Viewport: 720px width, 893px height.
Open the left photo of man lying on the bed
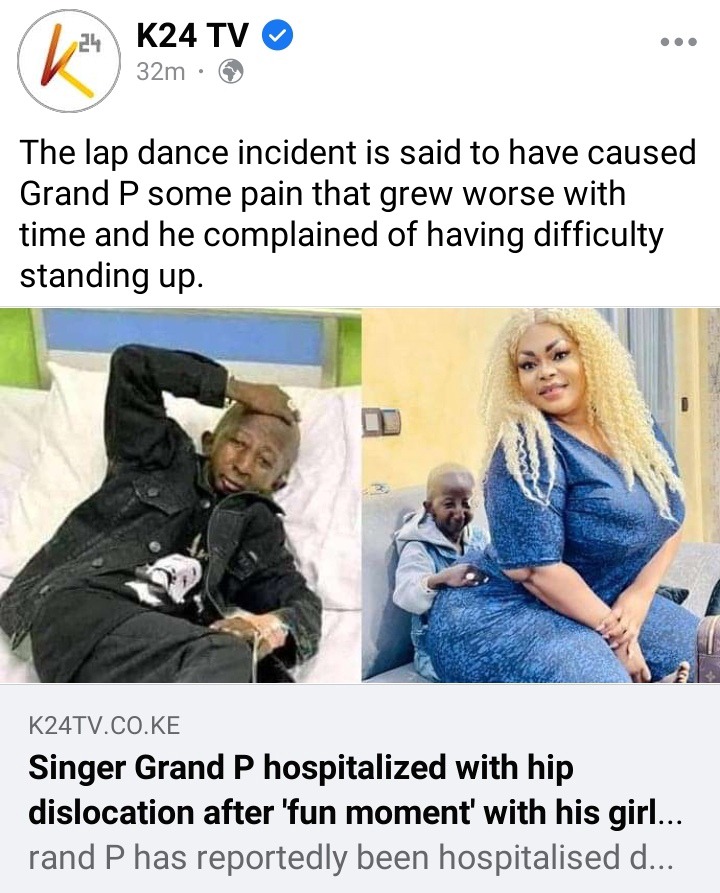point(180,495)
